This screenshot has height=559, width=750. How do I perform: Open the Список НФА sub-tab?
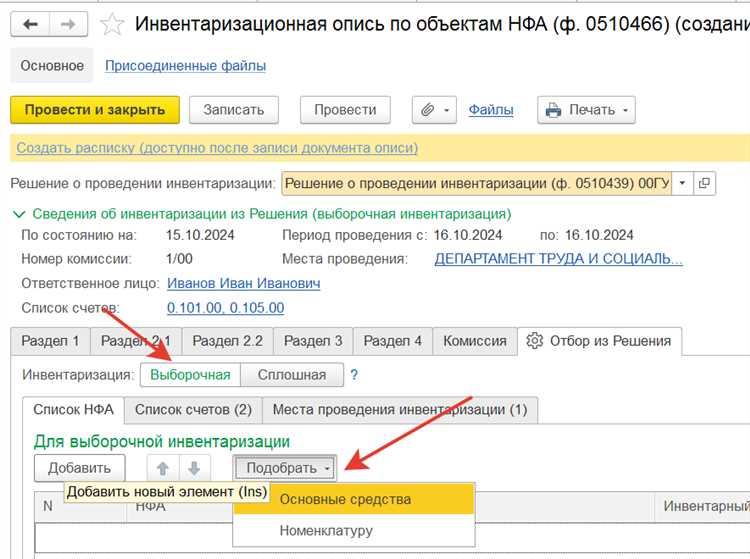(73, 410)
